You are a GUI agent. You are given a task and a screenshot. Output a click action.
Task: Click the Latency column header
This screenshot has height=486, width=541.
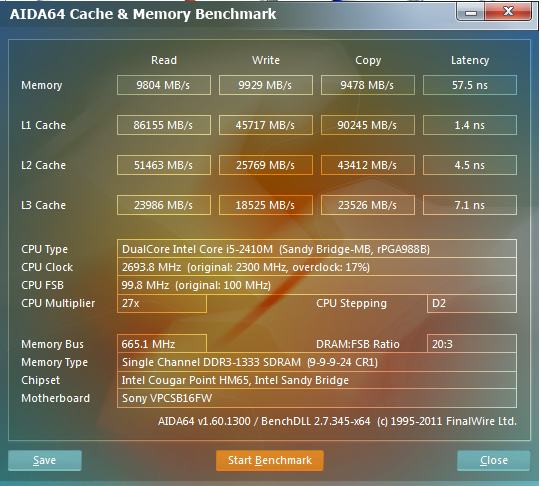tap(470, 60)
